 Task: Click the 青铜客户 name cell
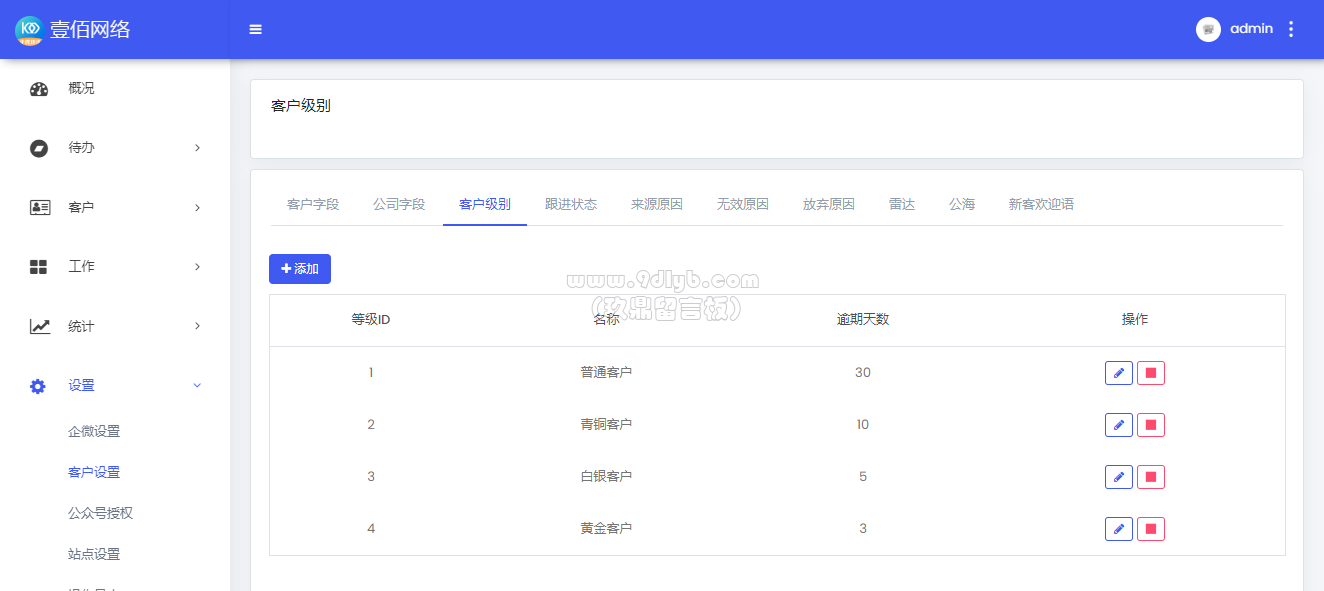coord(606,425)
